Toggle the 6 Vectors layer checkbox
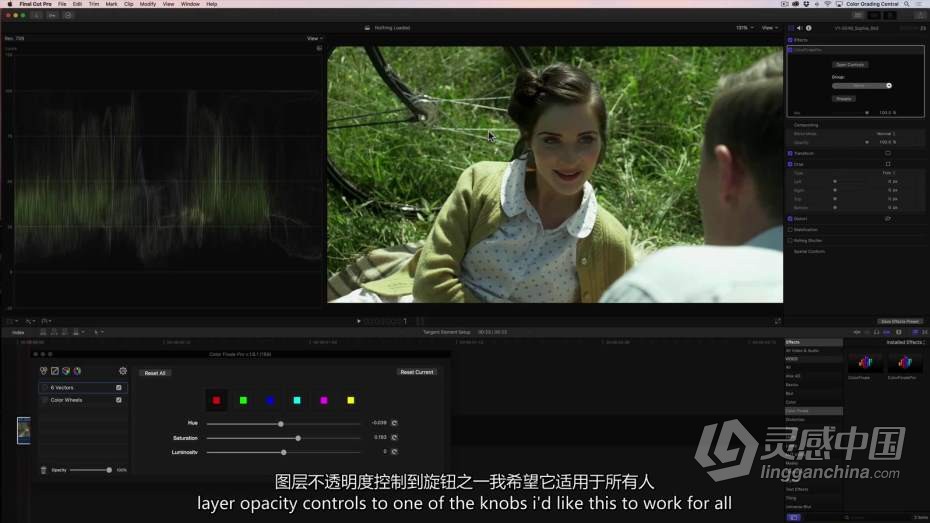Image resolution: width=930 pixels, height=523 pixels. [x=119, y=388]
